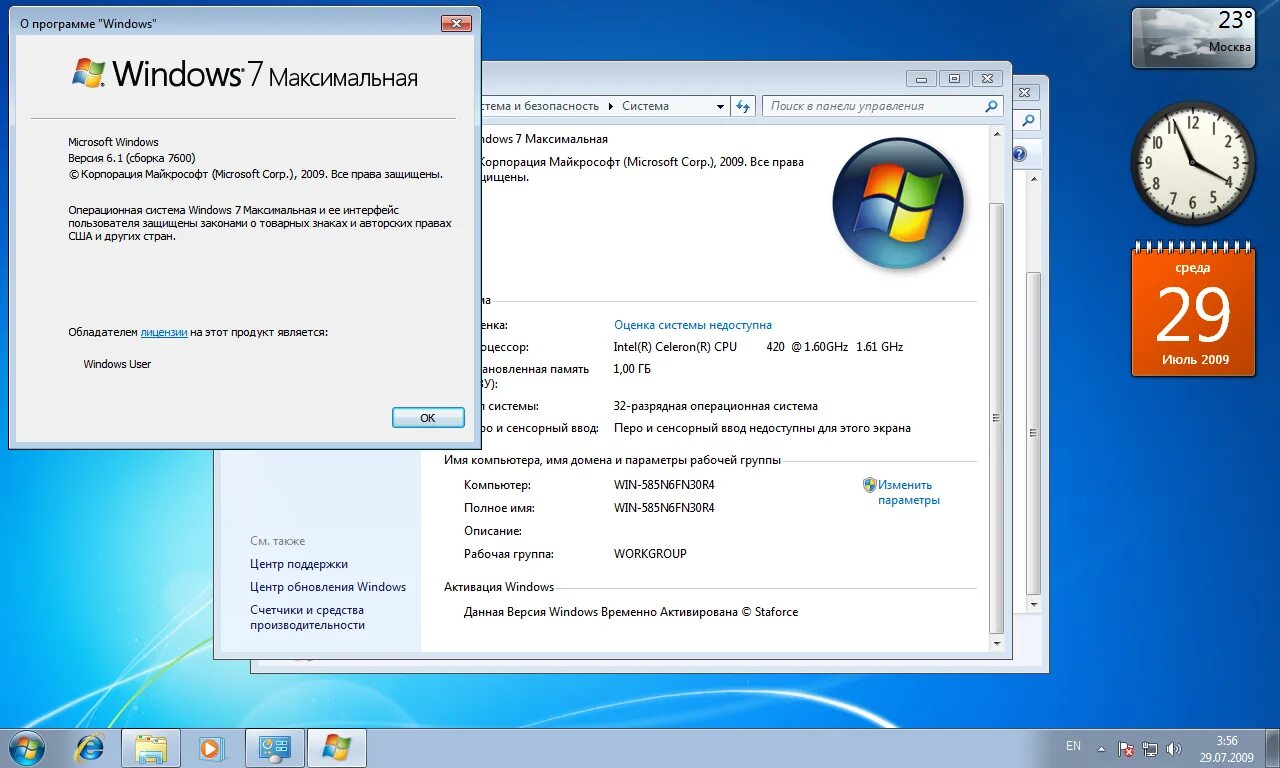1280x768 pixels.
Task: Click 32-разрядная операционная система text
Action: point(715,406)
